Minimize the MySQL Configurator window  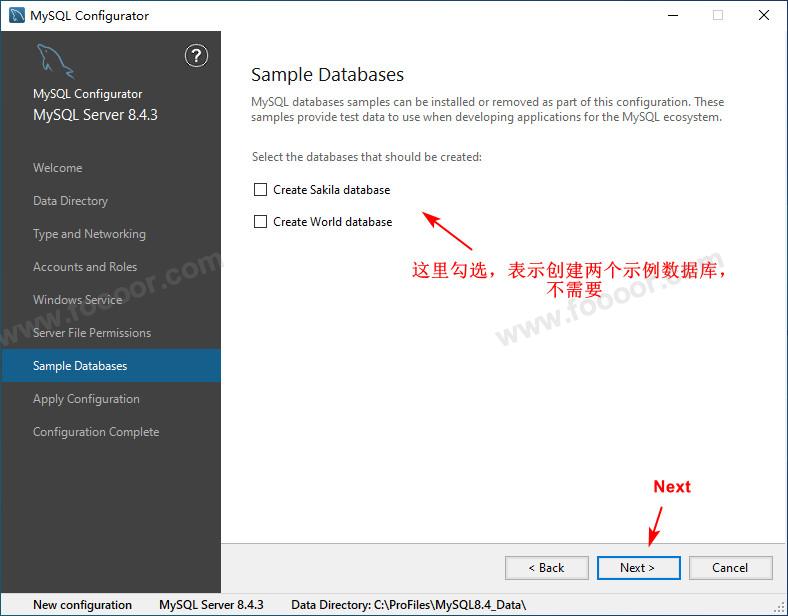pos(671,15)
